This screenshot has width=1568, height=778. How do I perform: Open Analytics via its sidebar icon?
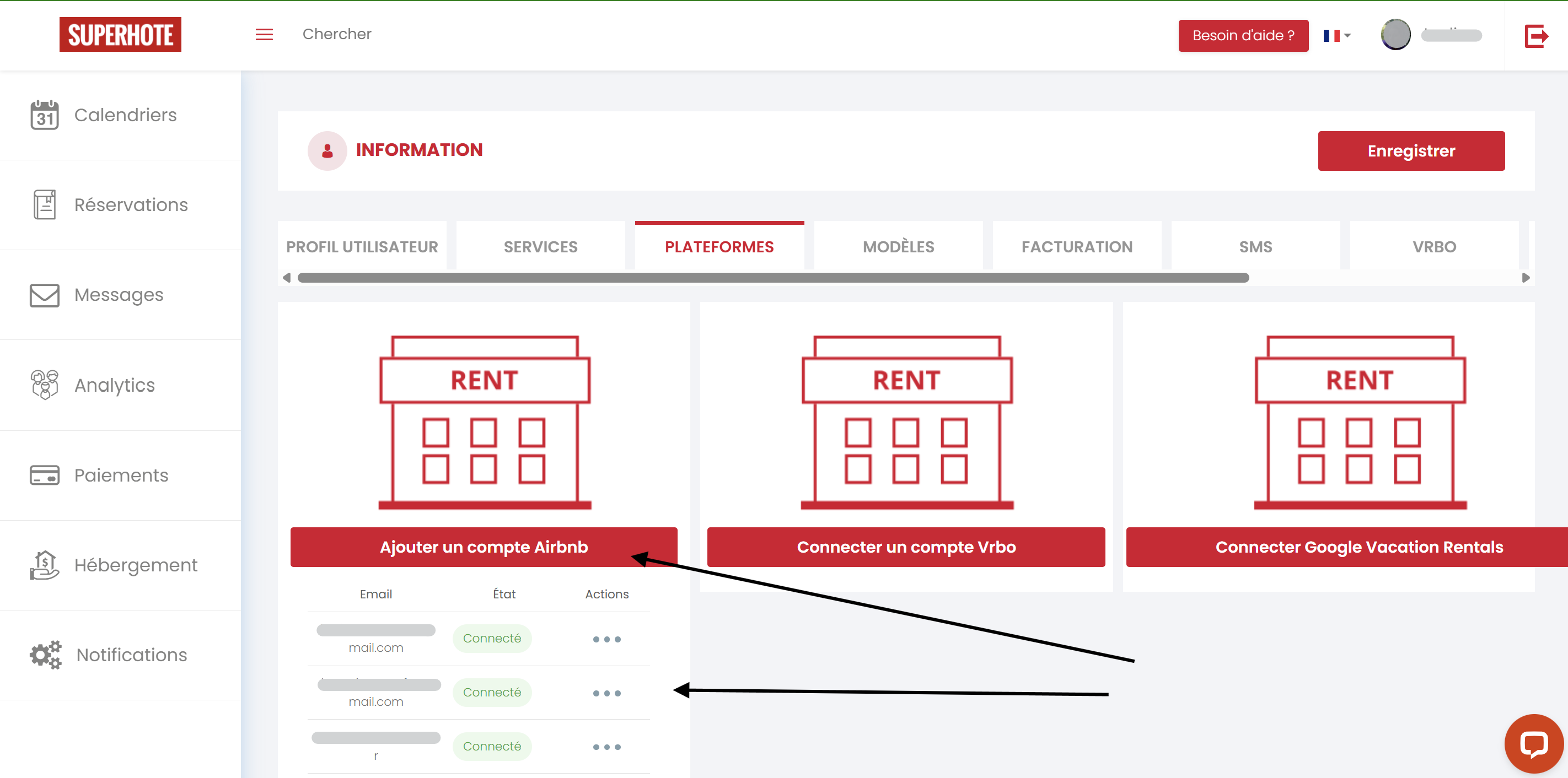coord(45,385)
